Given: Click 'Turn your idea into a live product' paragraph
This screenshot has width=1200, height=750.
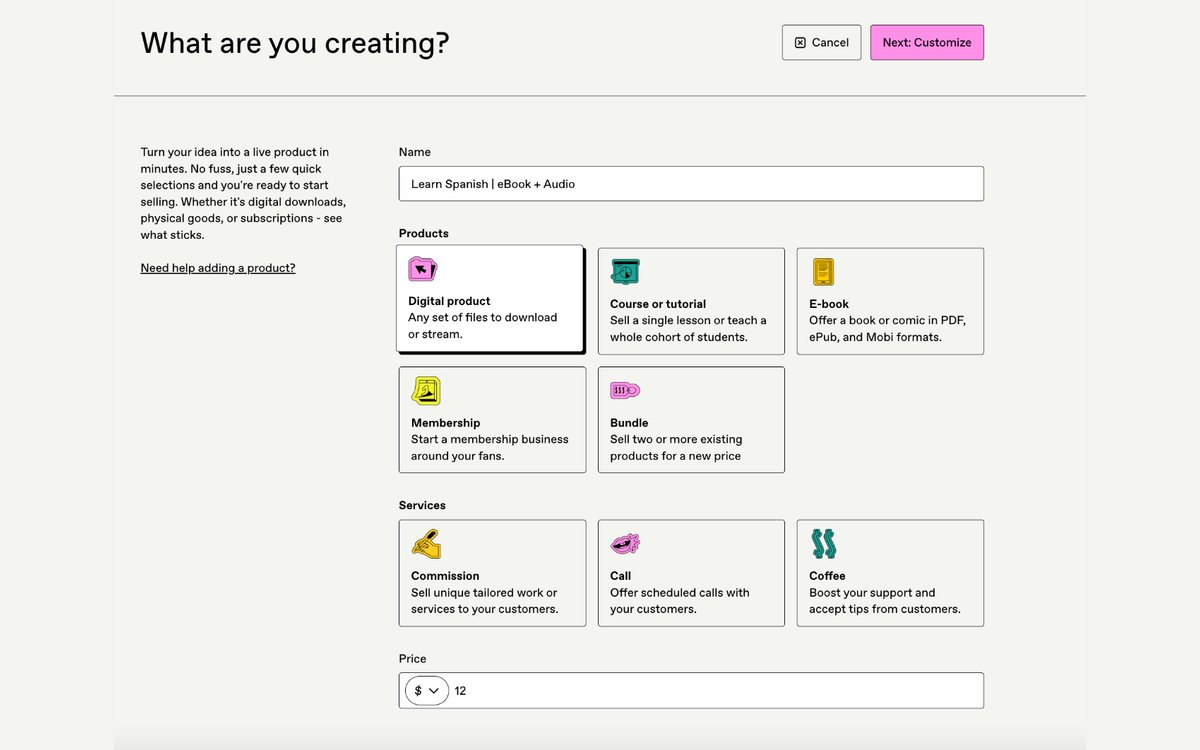Looking at the screenshot, I should pos(243,193).
